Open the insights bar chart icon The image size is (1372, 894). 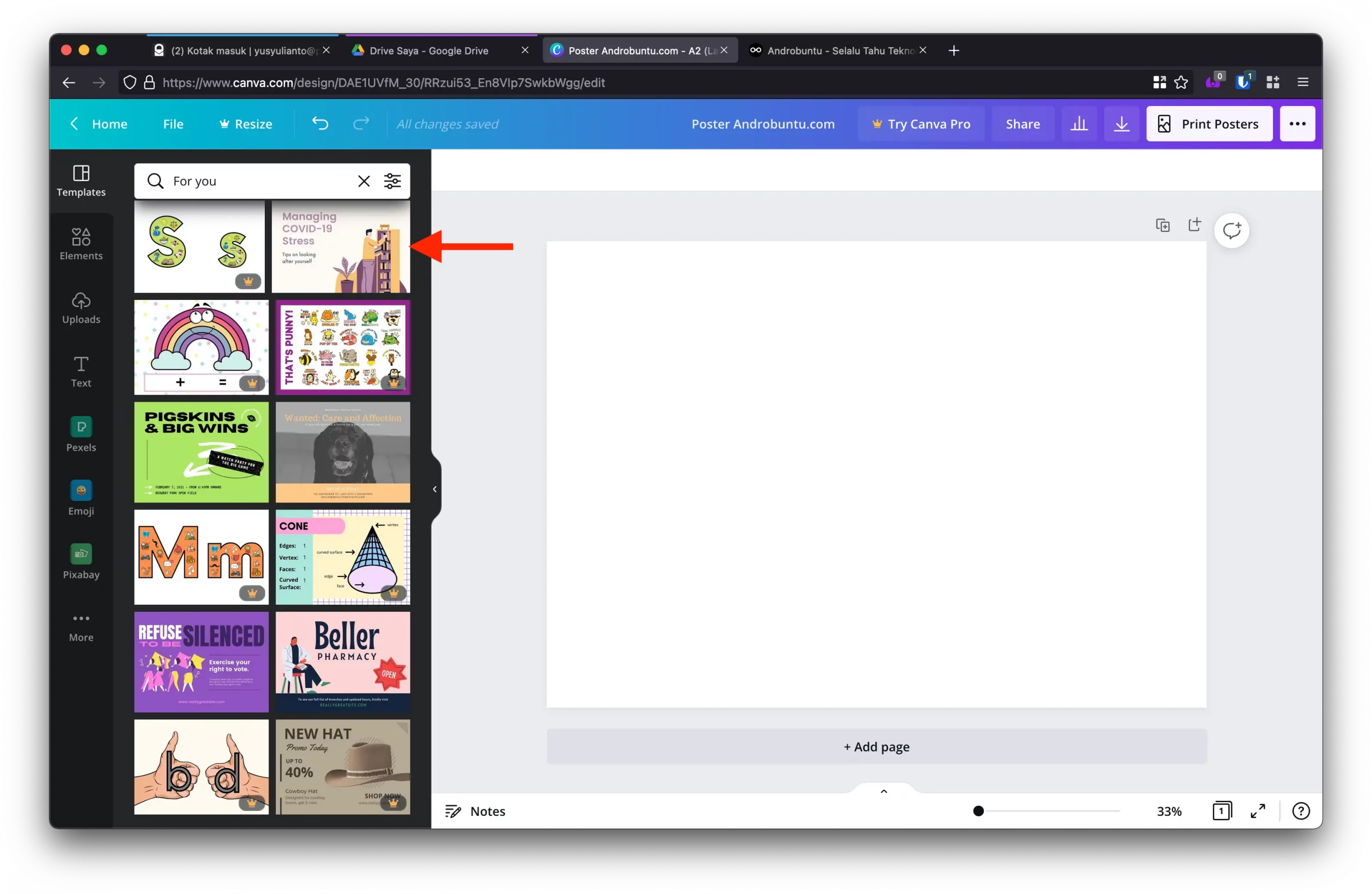(x=1079, y=124)
